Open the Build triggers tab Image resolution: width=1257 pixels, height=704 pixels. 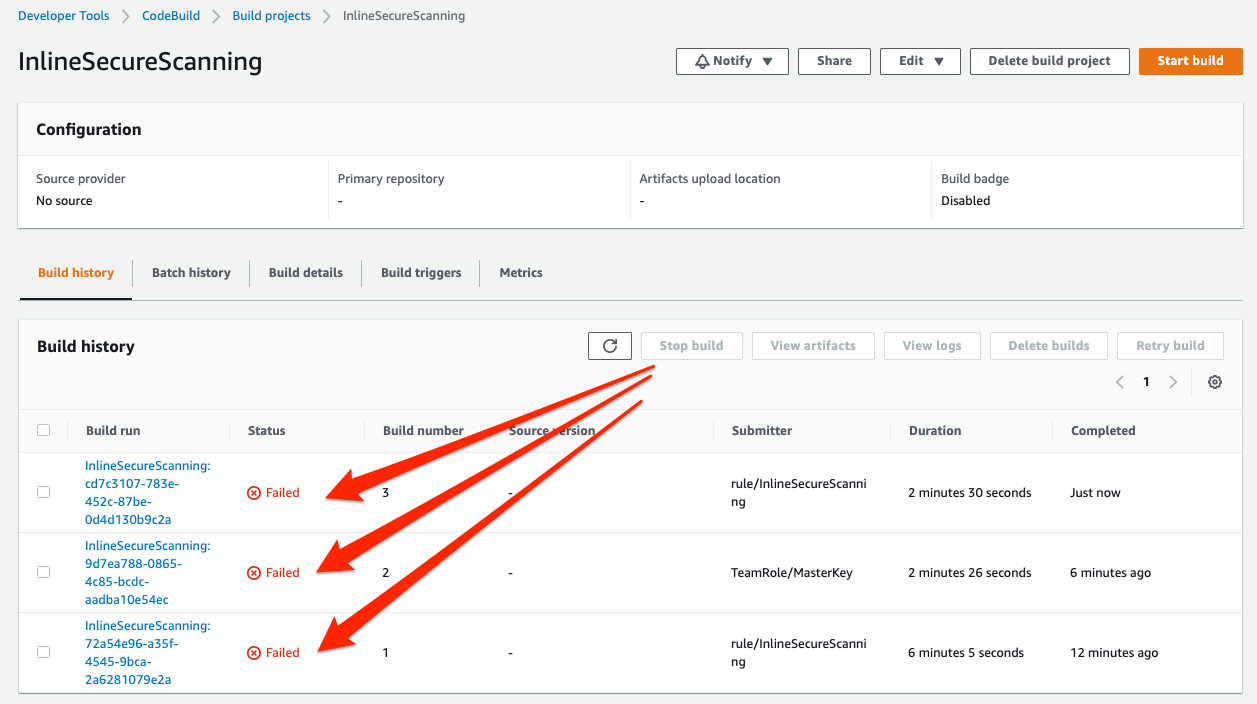[421, 272]
